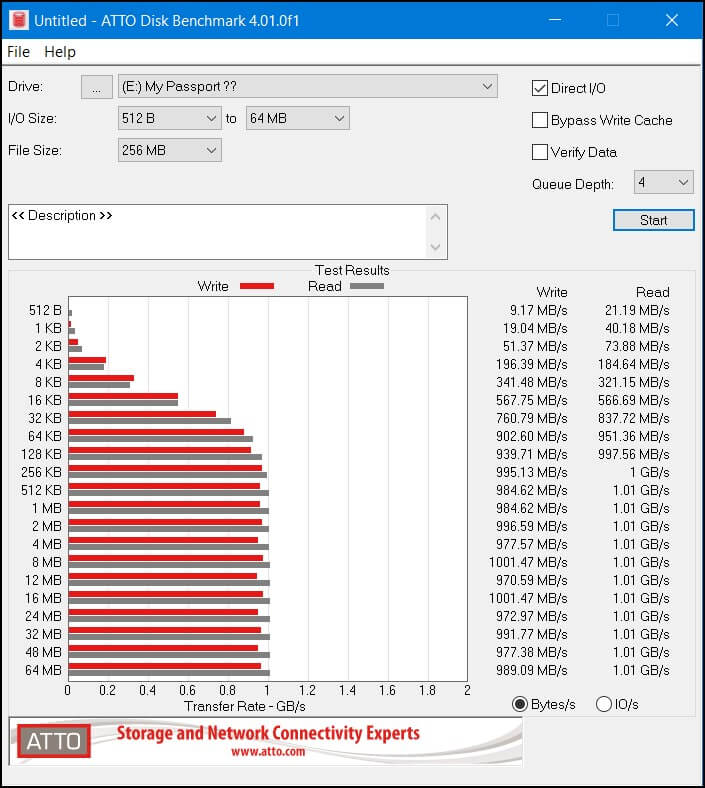
Task: Click the gray Read legend swatch
Action: 367,286
